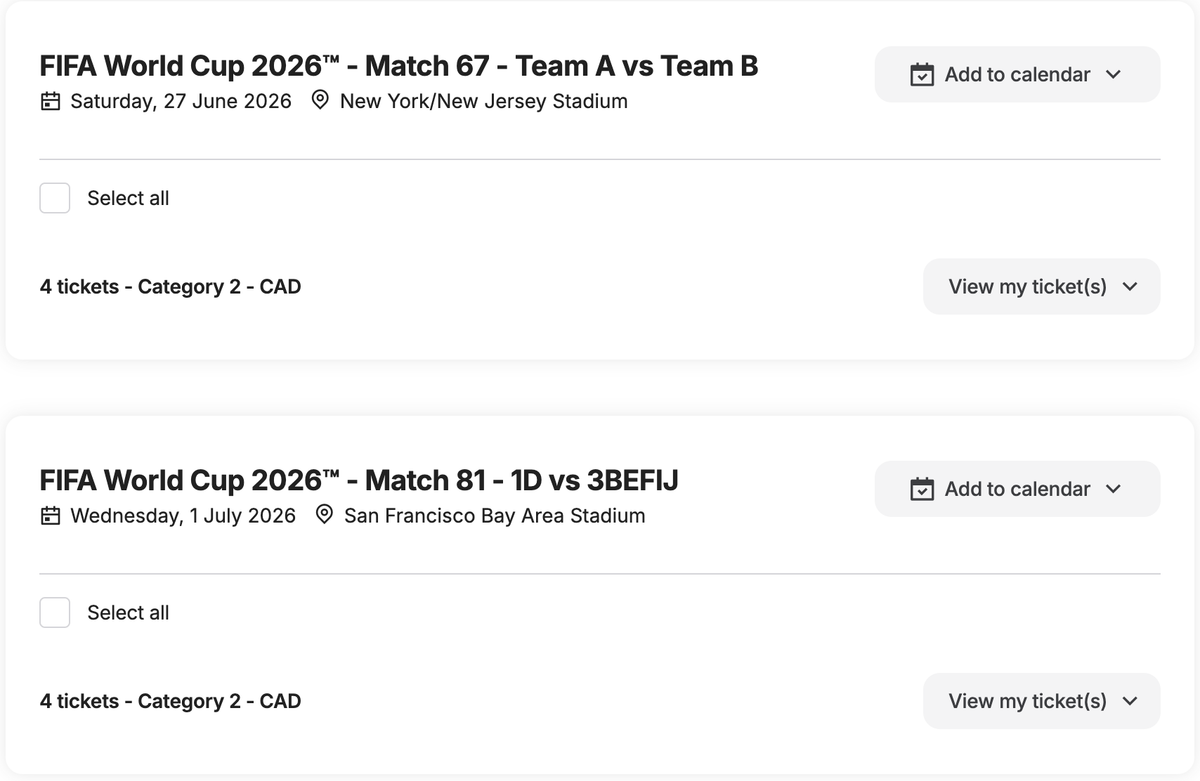
Task: Open View my ticket(s) for Match 81
Action: tap(1040, 701)
